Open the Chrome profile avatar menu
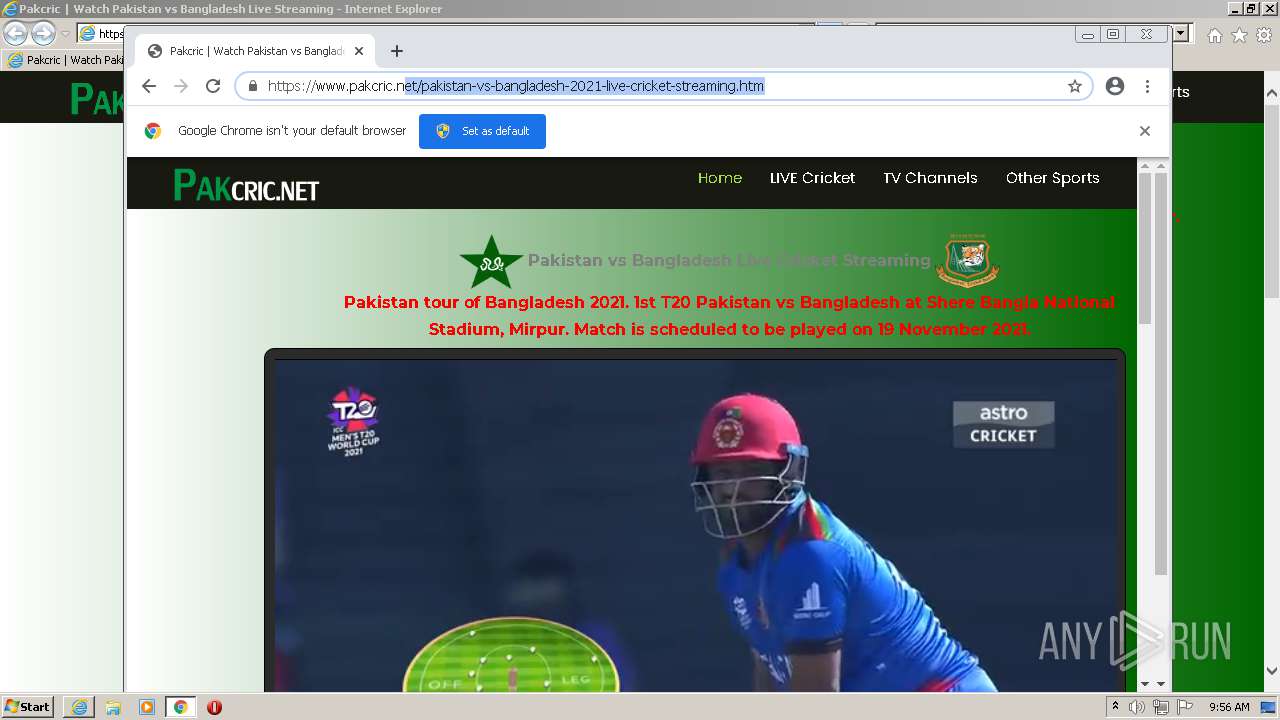Image resolution: width=1280 pixels, height=720 pixels. click(x=1115, y=86)
